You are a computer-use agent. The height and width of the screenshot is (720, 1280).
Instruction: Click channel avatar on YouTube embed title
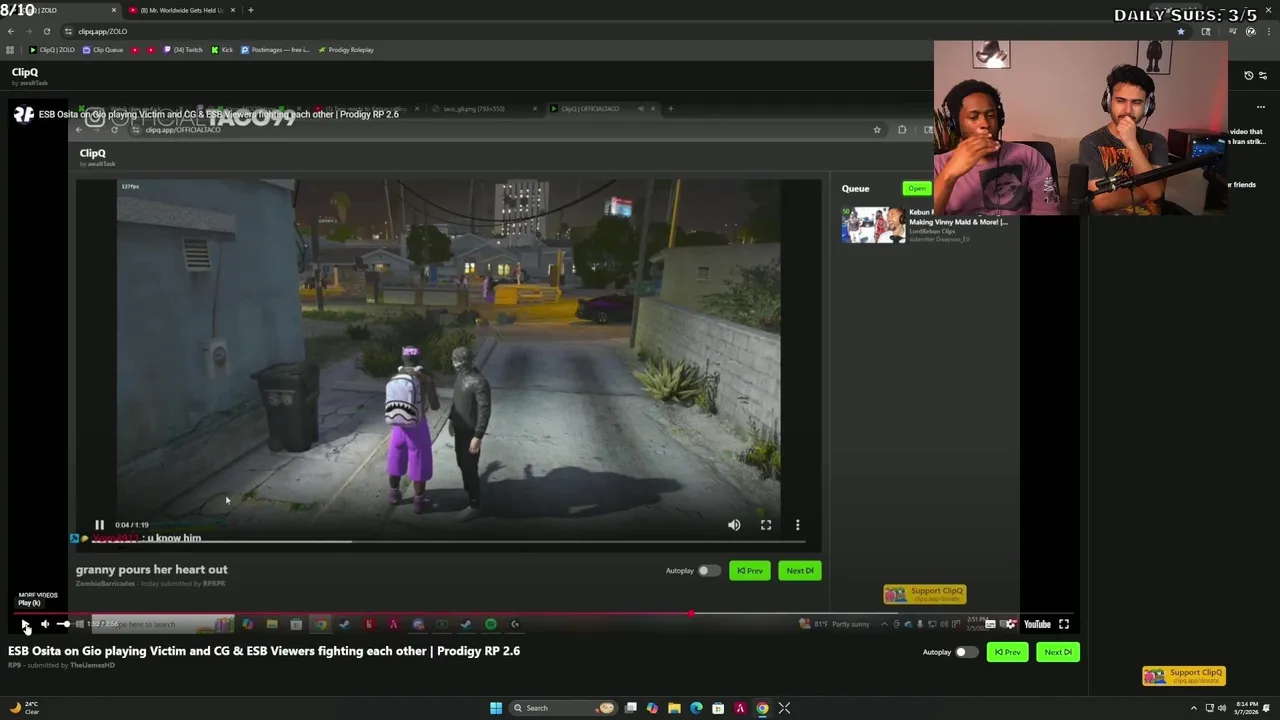tap(23, 114)
